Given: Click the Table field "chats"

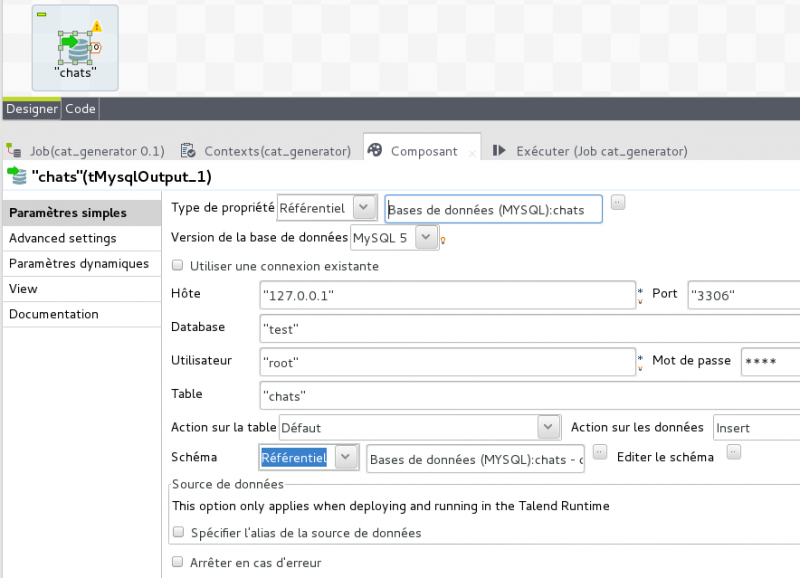Looking at the screenshot, I should (530, 395).
